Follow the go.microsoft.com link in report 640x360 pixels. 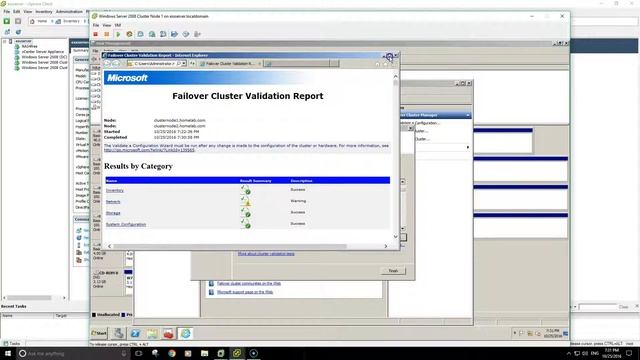149,150
